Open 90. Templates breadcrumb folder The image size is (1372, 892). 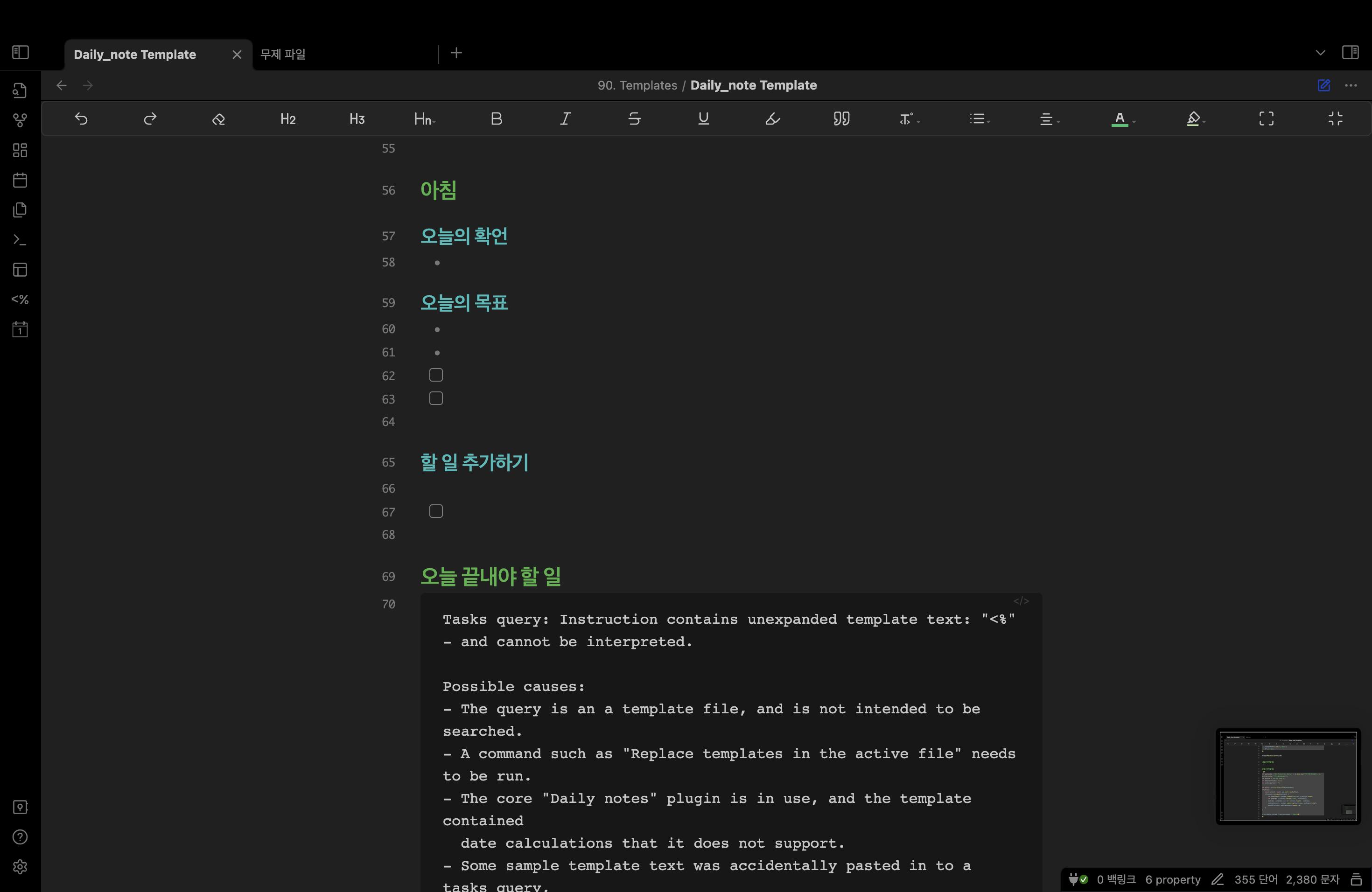pyautogui.click(x=637, y=85)
